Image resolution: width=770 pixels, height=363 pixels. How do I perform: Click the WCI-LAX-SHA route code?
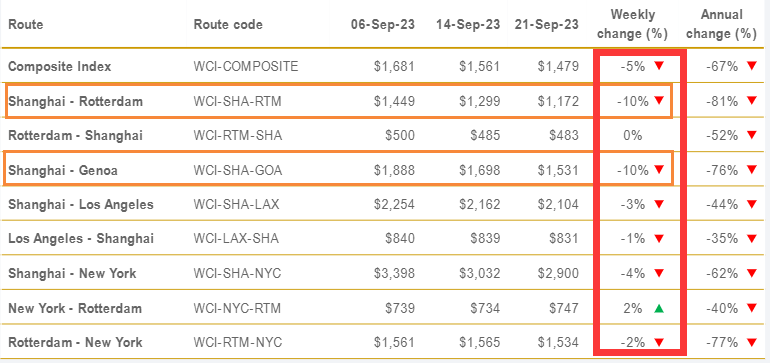(x=236, y=239)
